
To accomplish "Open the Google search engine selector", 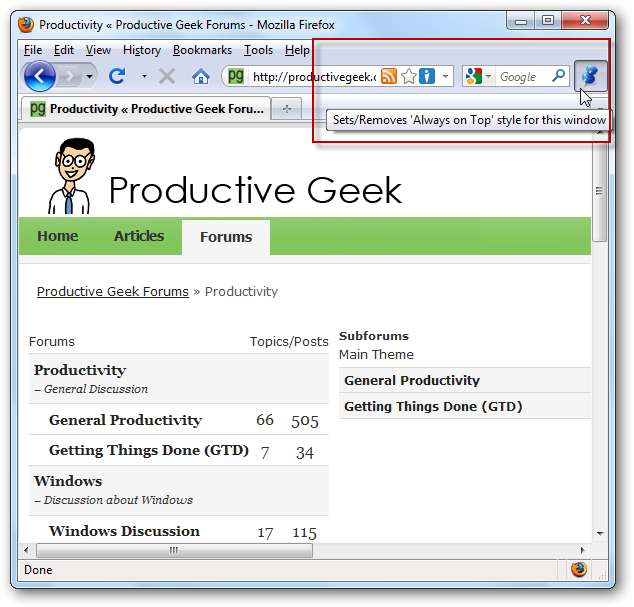I will (x=478, y=76).
